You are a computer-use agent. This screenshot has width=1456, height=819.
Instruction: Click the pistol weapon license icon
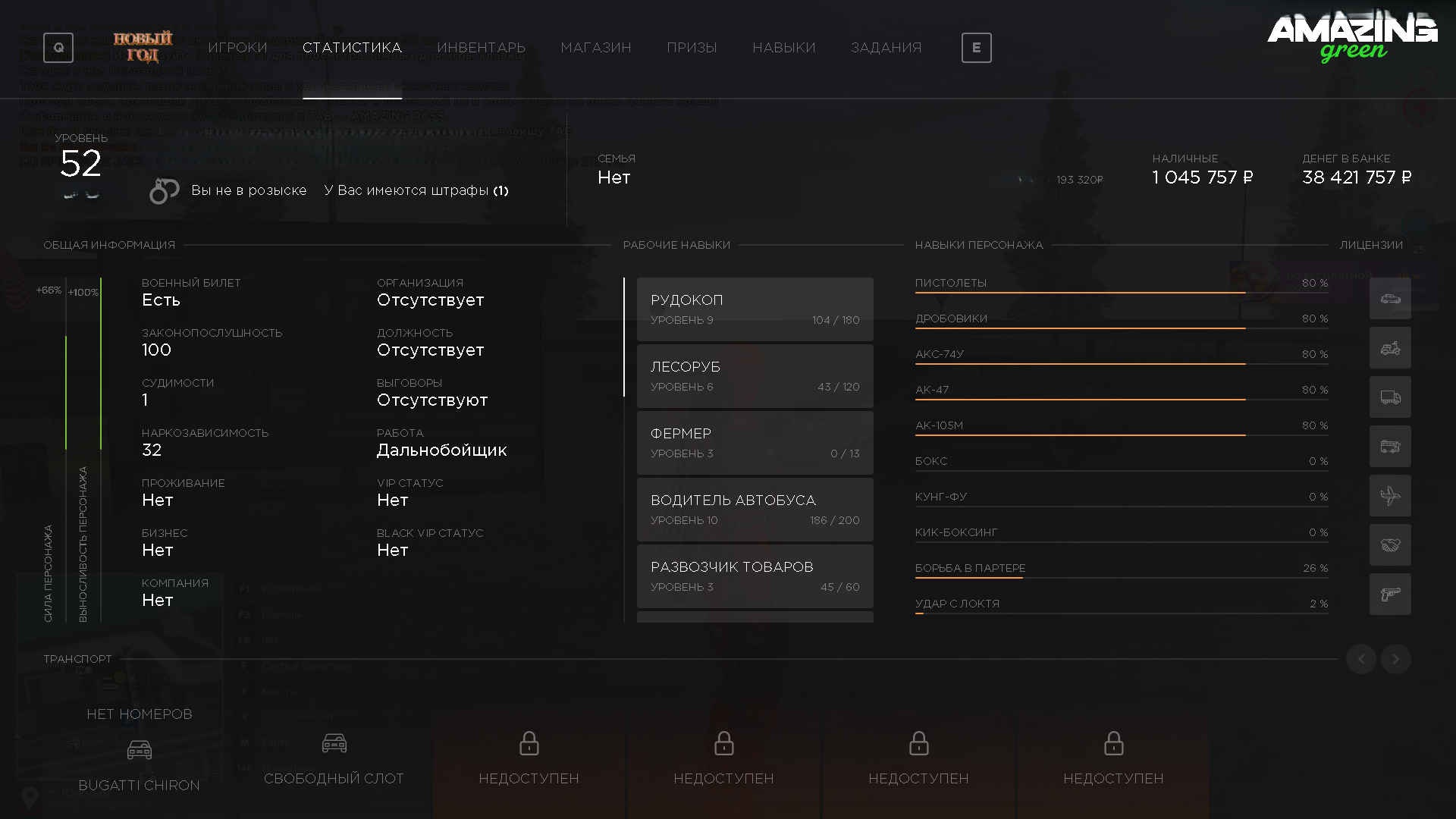1390,595
